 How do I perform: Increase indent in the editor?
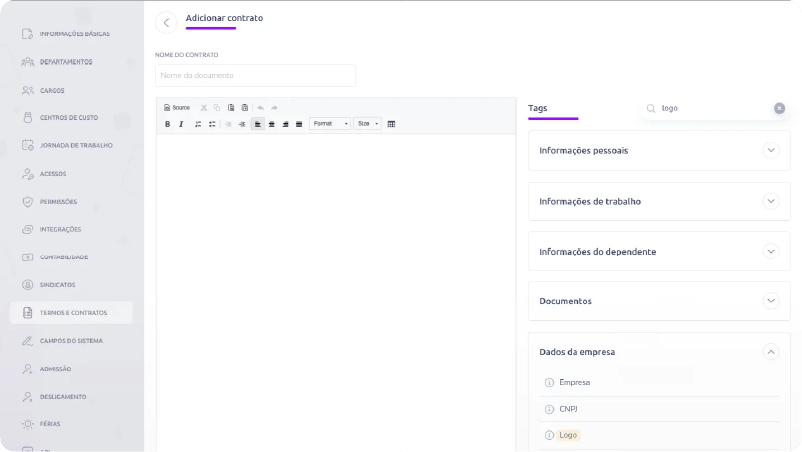click(x=242, y=124)
